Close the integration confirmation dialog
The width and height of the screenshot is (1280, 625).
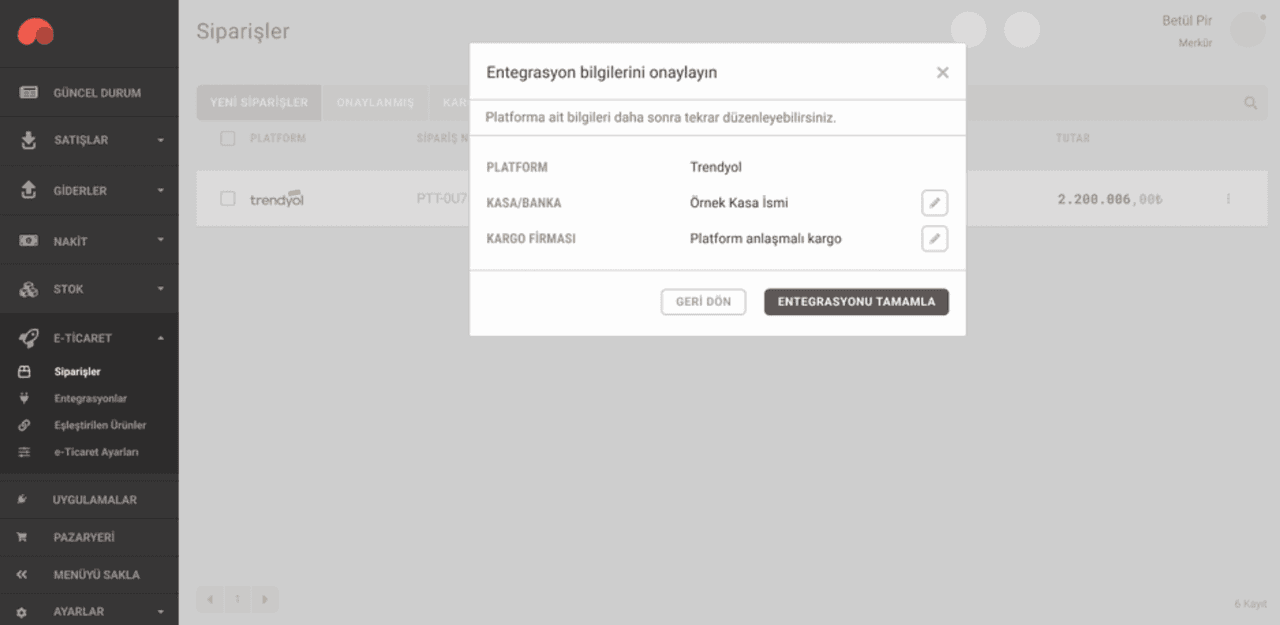942,73
